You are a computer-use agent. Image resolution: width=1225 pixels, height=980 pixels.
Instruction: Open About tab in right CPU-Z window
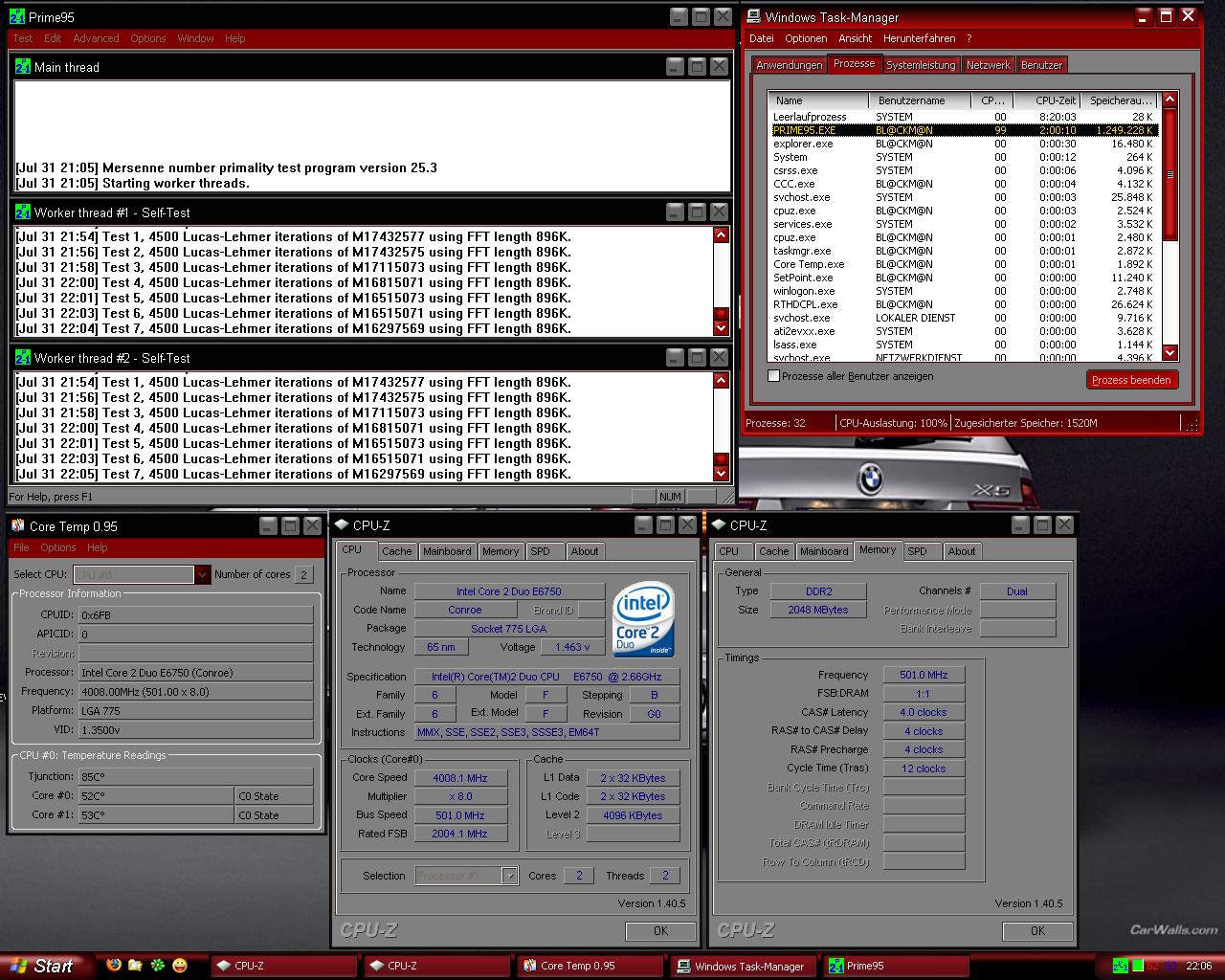(962, 551)
